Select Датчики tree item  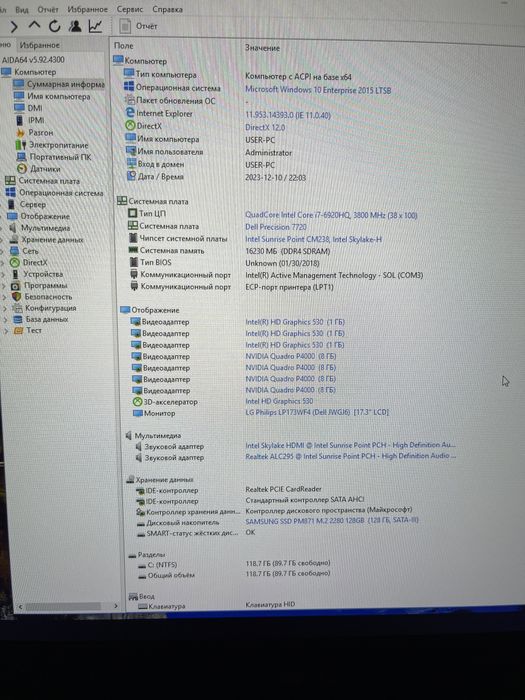[39, 169]
